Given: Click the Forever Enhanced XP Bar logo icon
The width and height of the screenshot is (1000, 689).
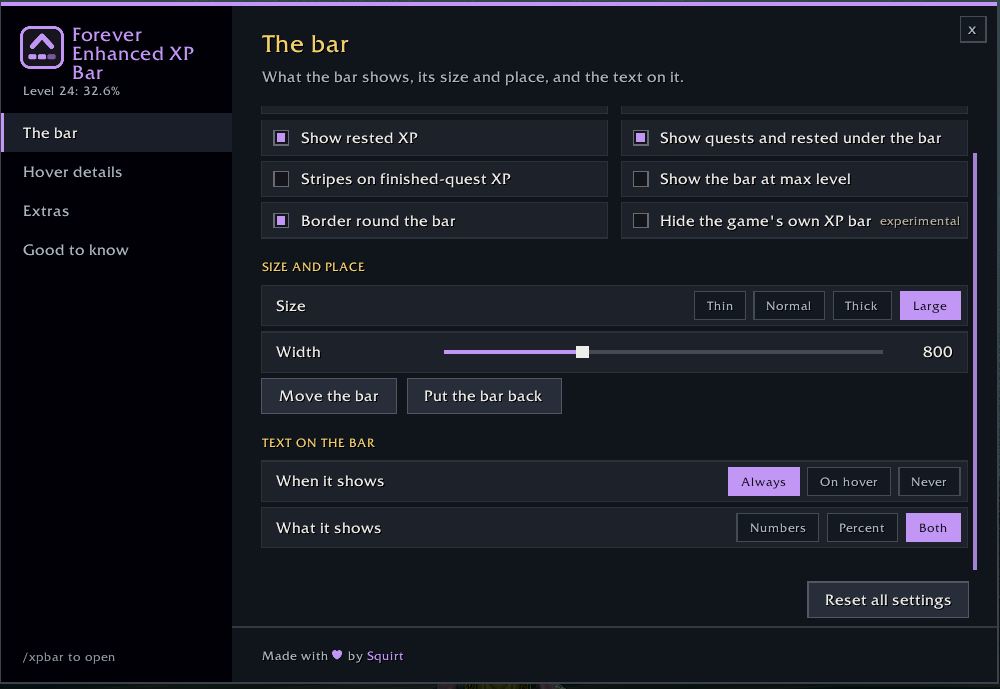Looking at the screenshot, I should [42, 47].
